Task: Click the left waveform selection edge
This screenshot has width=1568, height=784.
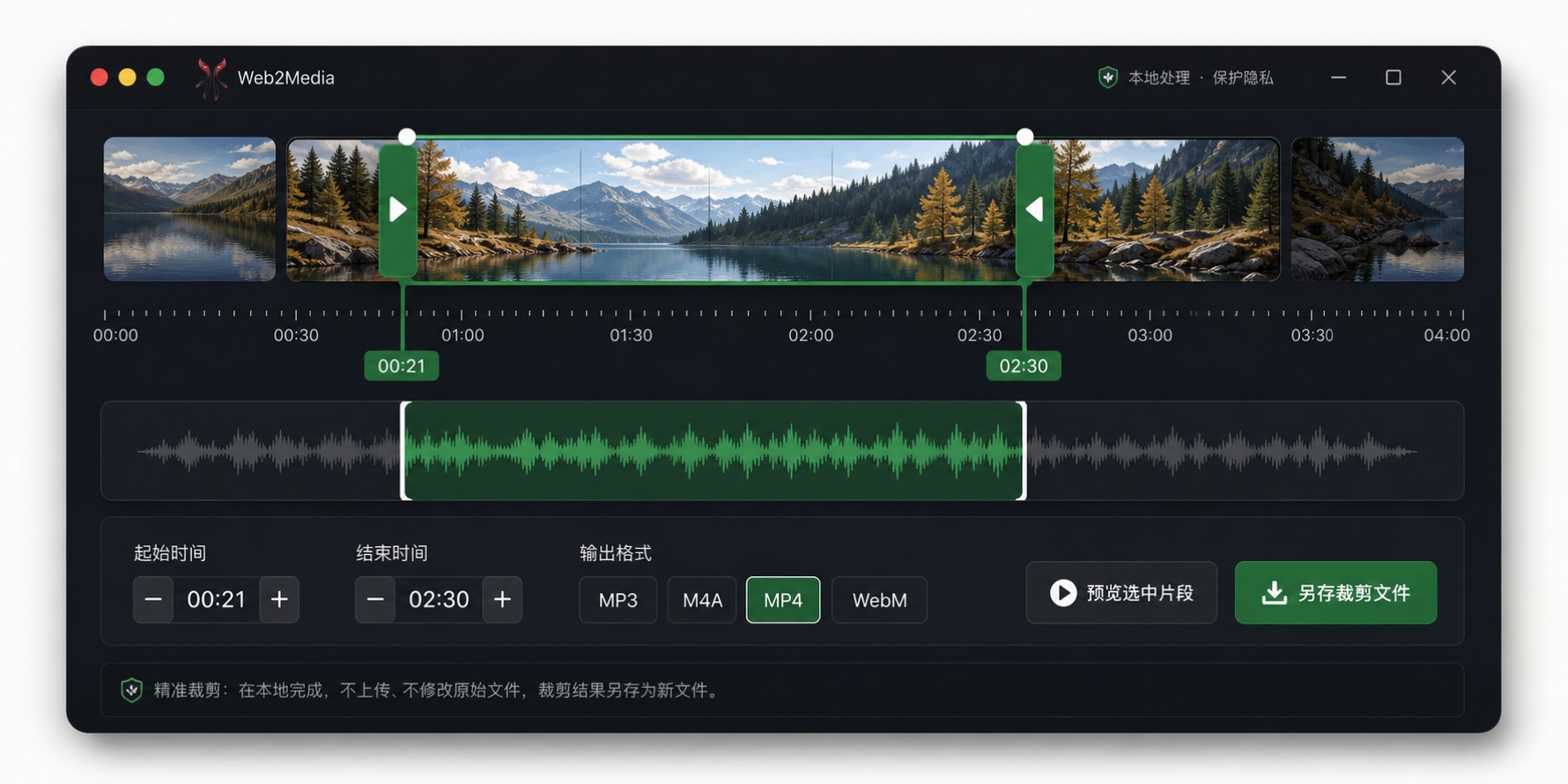Action: pyautogui.click(x=404, y=451)
